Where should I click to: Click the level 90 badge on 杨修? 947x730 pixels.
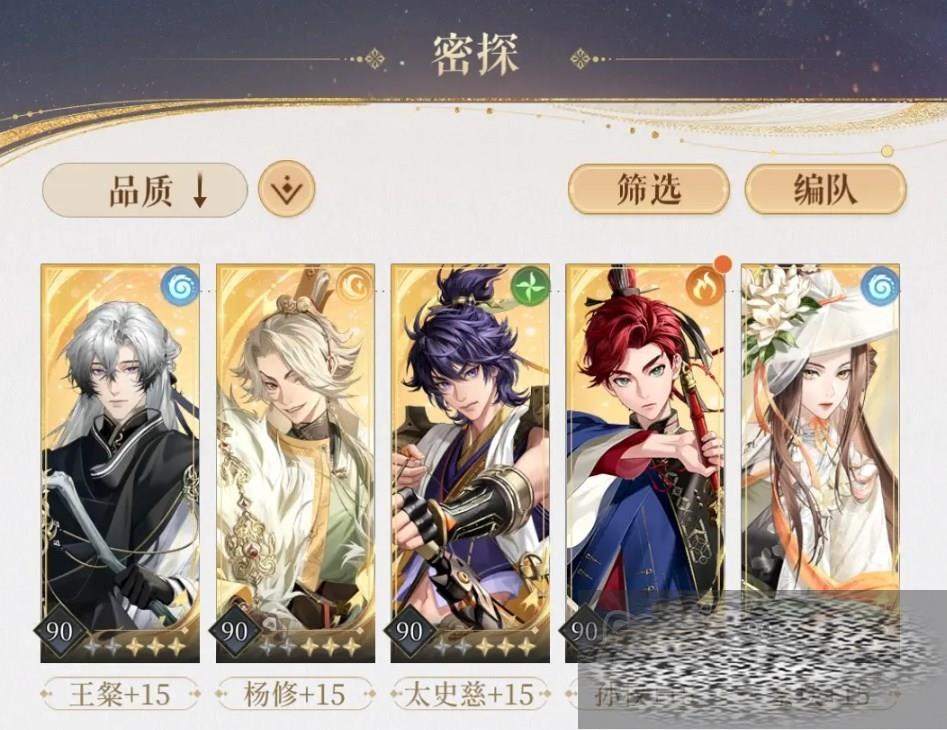(234, 632)
